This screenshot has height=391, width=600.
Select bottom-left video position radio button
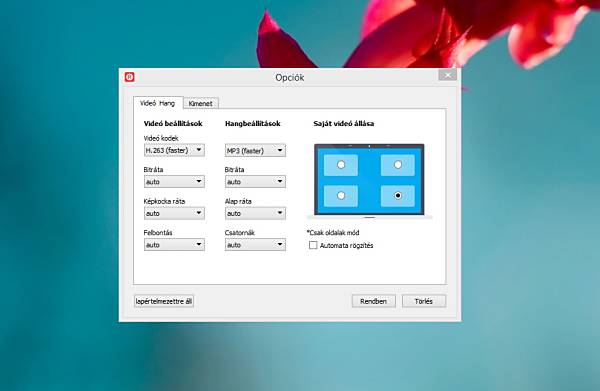(x=341, y=196)
